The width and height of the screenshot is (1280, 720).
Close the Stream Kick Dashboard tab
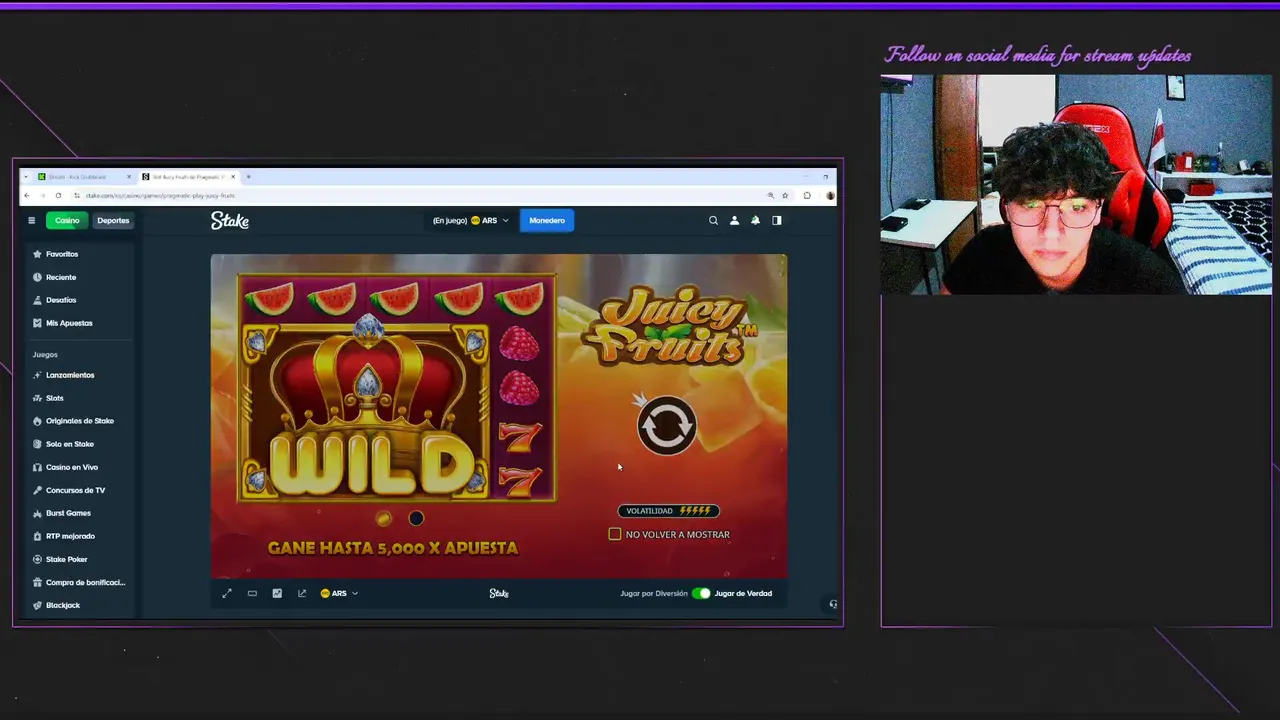[x=128, y=177]
